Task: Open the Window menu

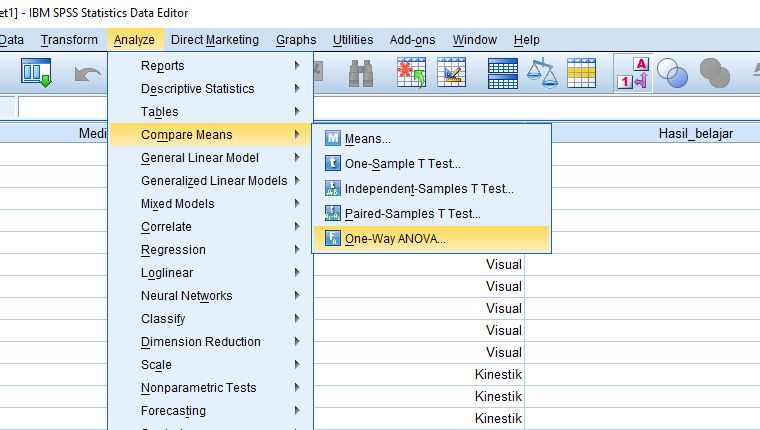Action: coord(475,40)
